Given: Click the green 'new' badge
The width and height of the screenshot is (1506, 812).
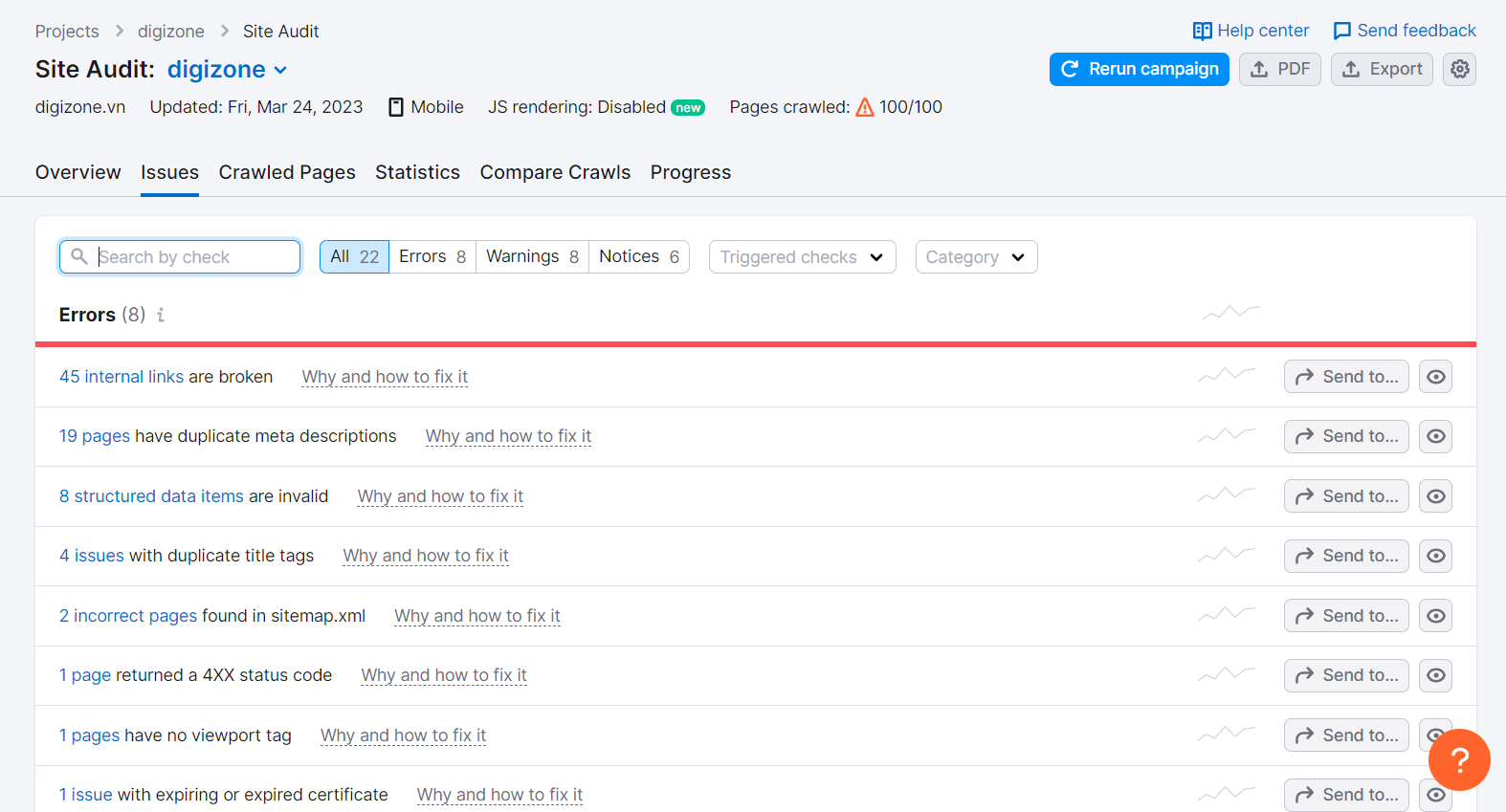Looking at the screenshot, I should tap(688, 108).
